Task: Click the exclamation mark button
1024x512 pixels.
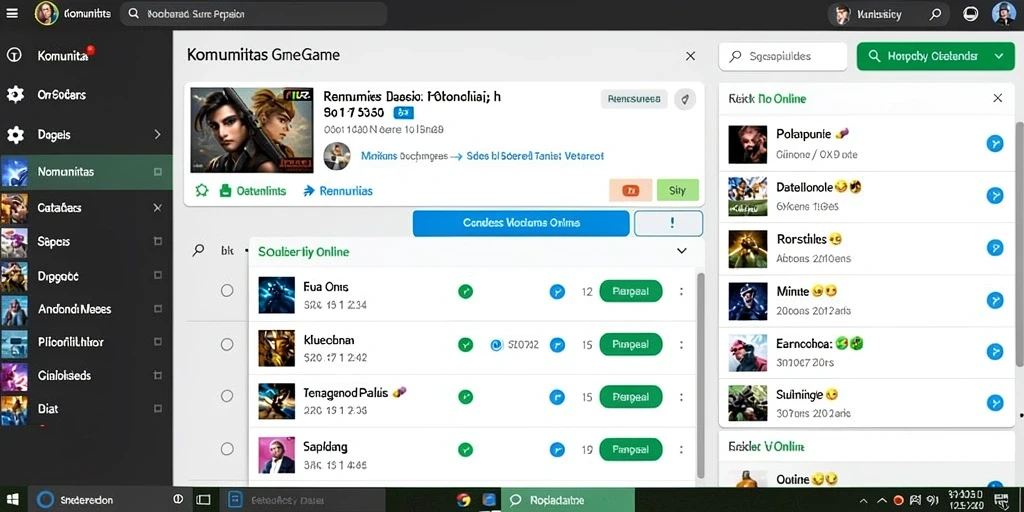Action: pos(669,223)
